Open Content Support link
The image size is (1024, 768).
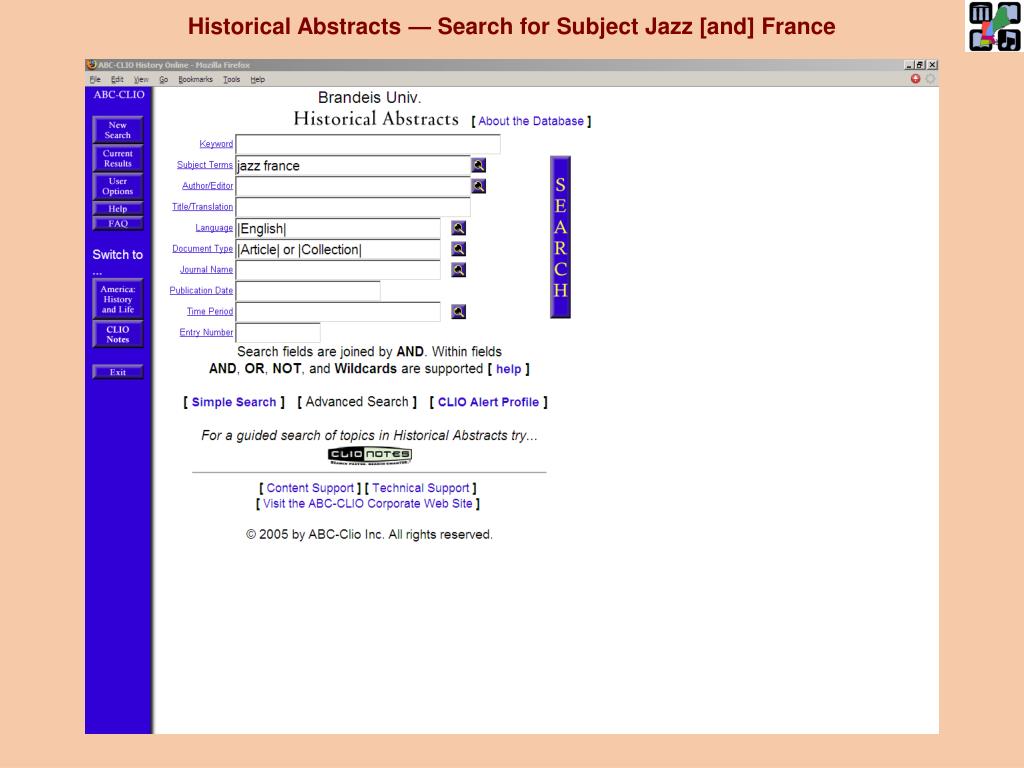310,488
